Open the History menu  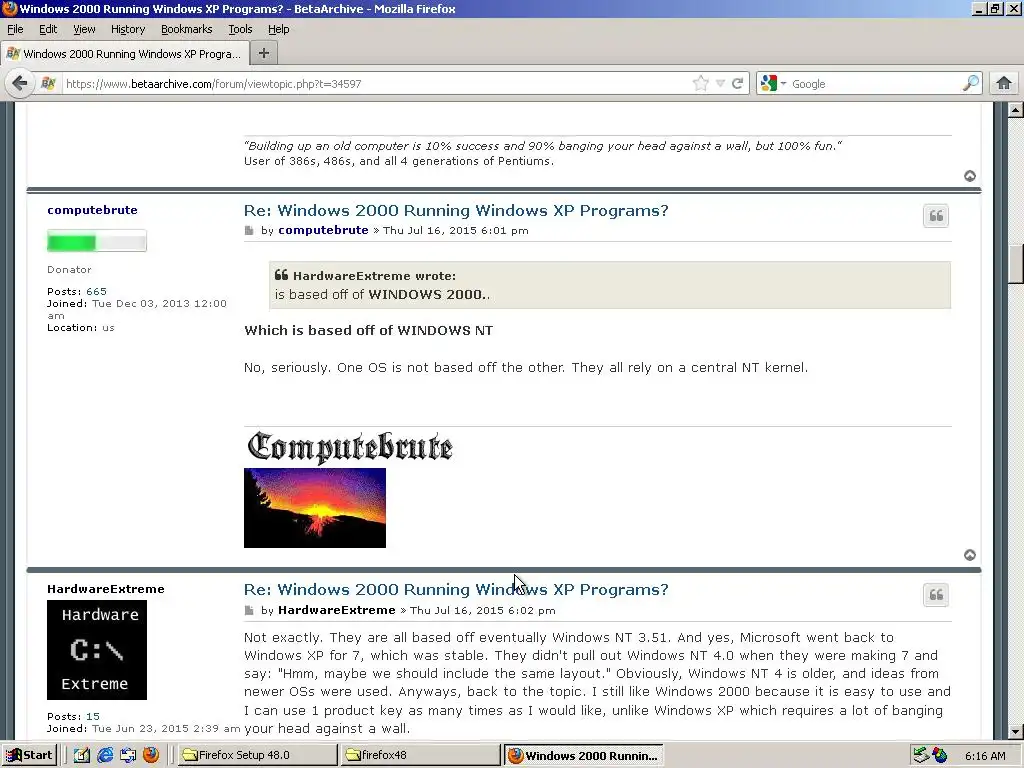(127, 29)
